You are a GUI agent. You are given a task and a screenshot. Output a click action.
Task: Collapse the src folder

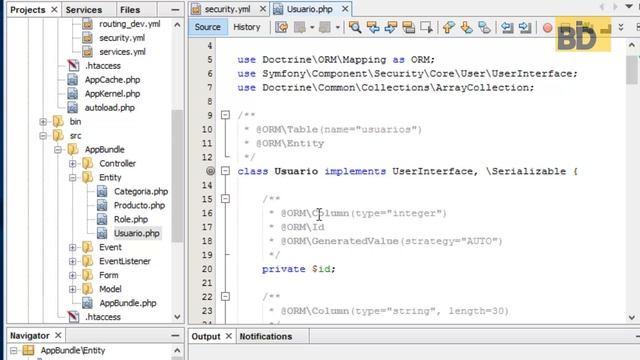pos(43,136)
